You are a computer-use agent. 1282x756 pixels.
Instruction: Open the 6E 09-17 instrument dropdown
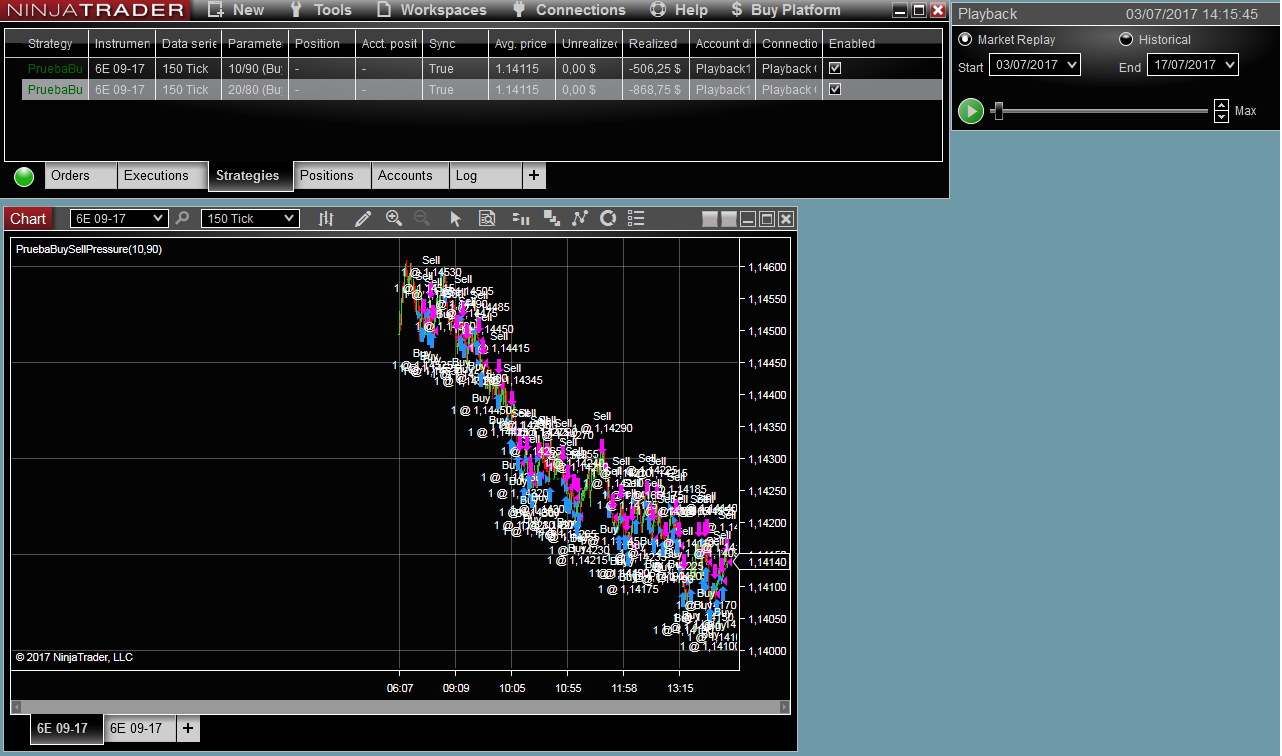point(119,219)
